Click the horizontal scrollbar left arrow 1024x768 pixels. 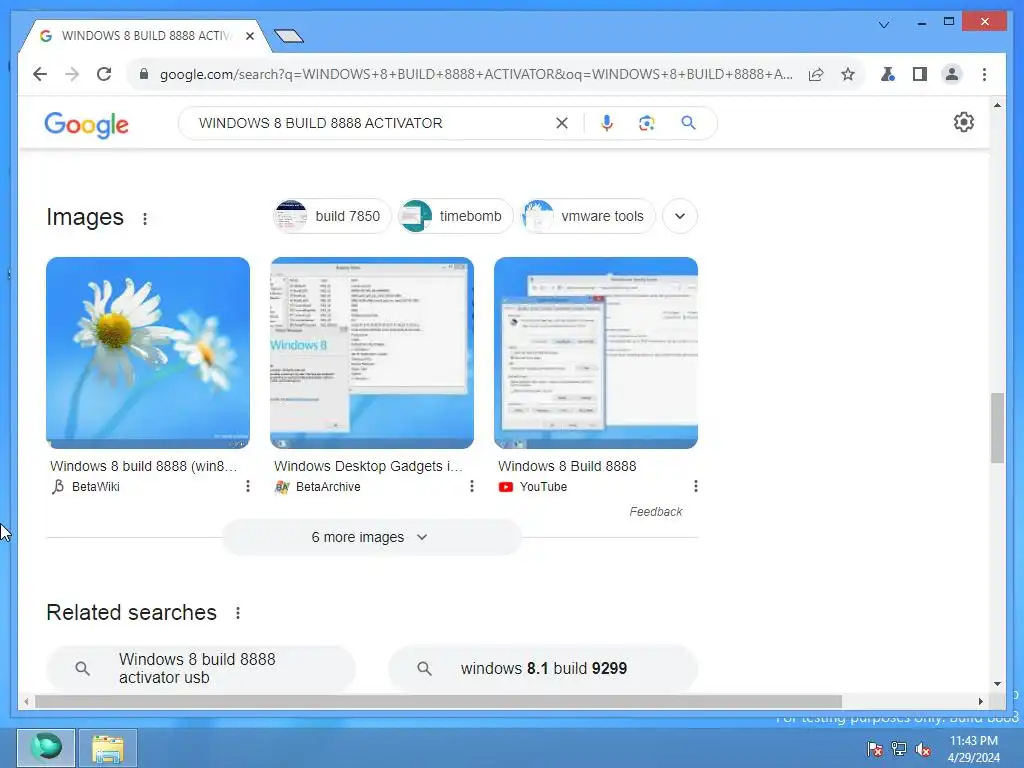(25, 701)
